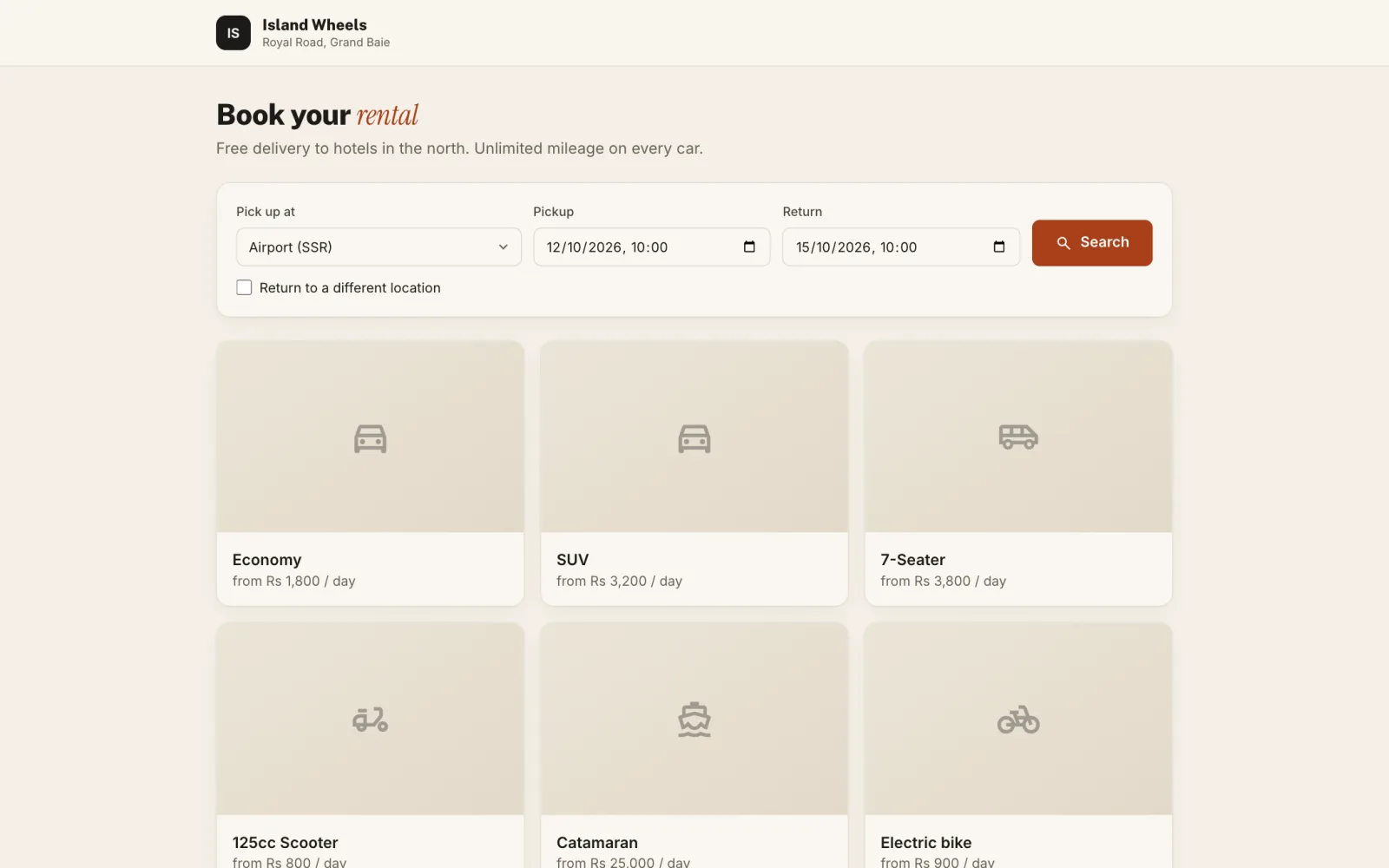Click 'from Rs 3,200 / day' price
Viewport: 1389px width, 868px height.
point(619,581)
